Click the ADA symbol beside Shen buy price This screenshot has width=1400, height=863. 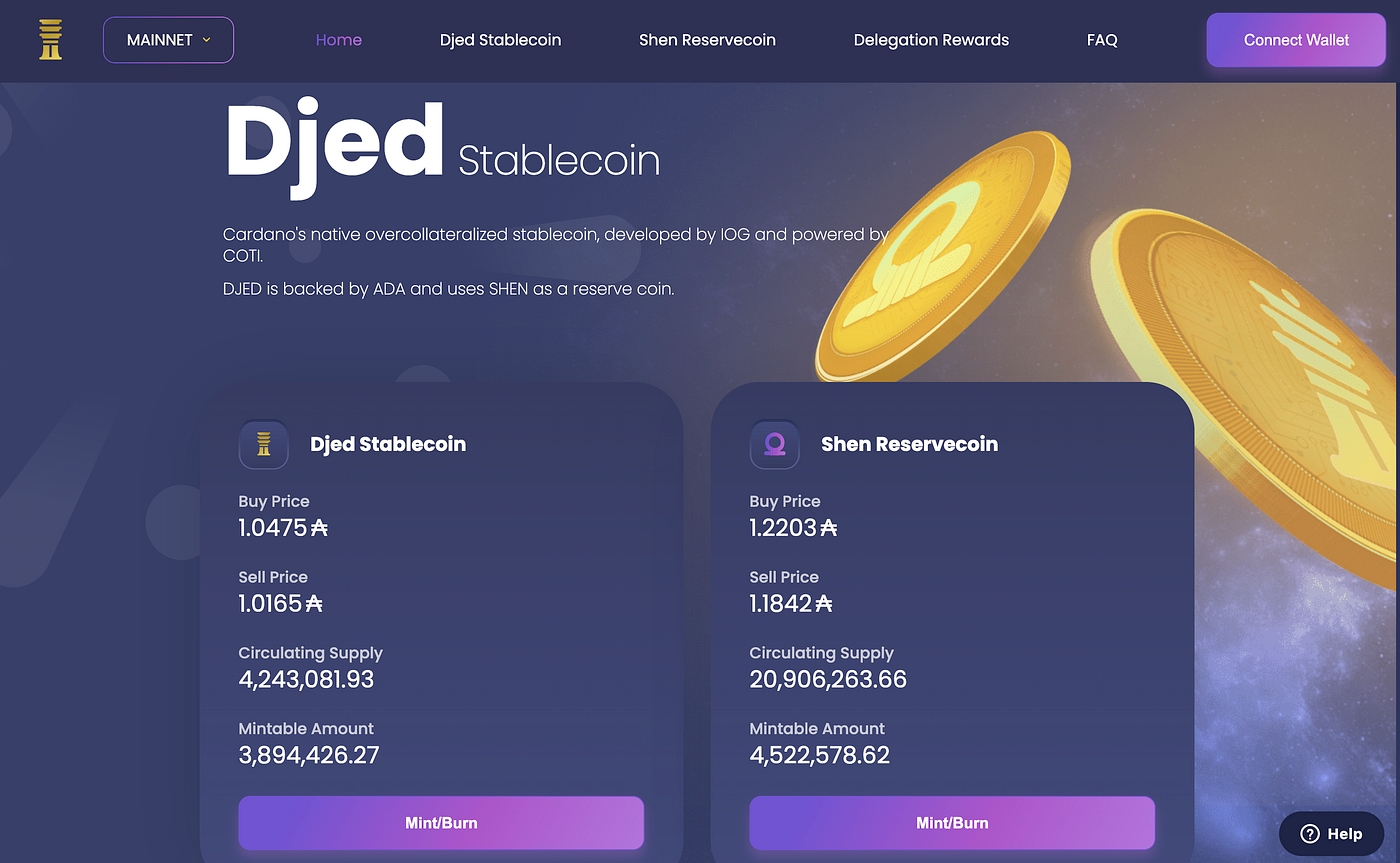point(829,528)
